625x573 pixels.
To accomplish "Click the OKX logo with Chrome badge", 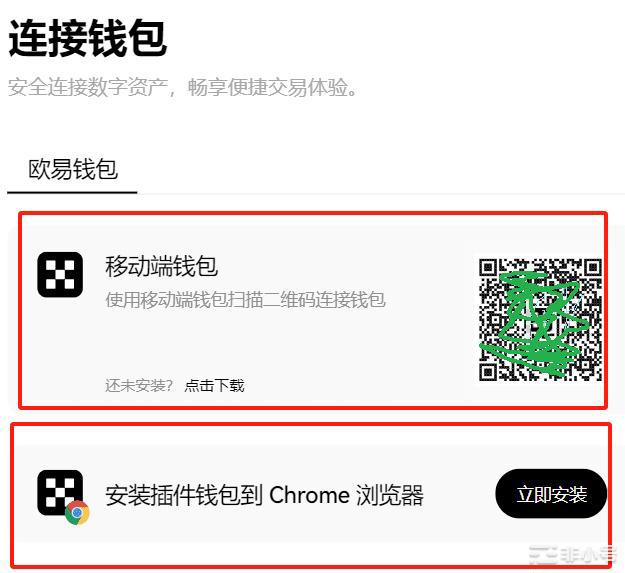I will click(60, 493).
